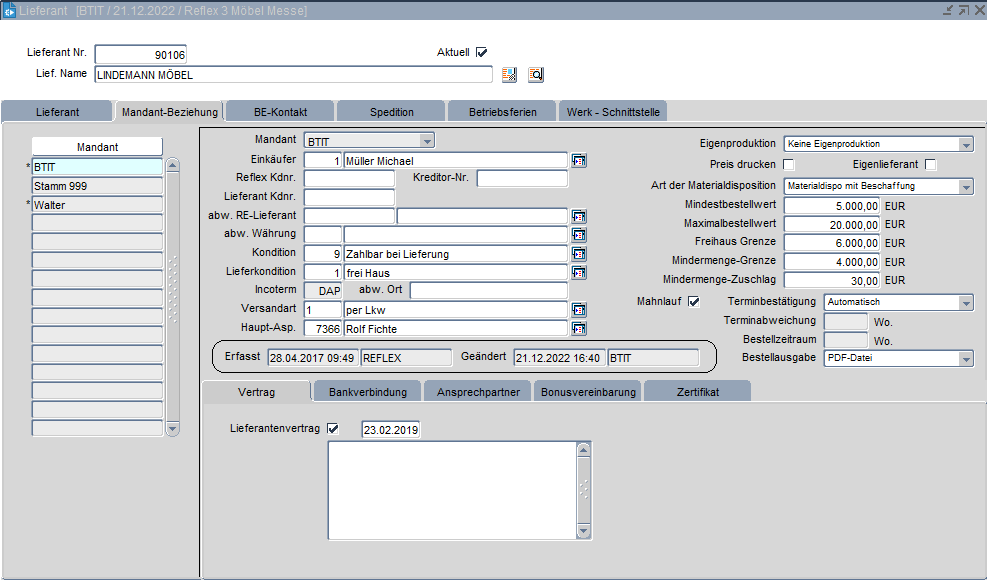Select Walter in the Mandant list
Image resolution: width=987 pixels, height=580 pixels.
(x=97, y=204)
